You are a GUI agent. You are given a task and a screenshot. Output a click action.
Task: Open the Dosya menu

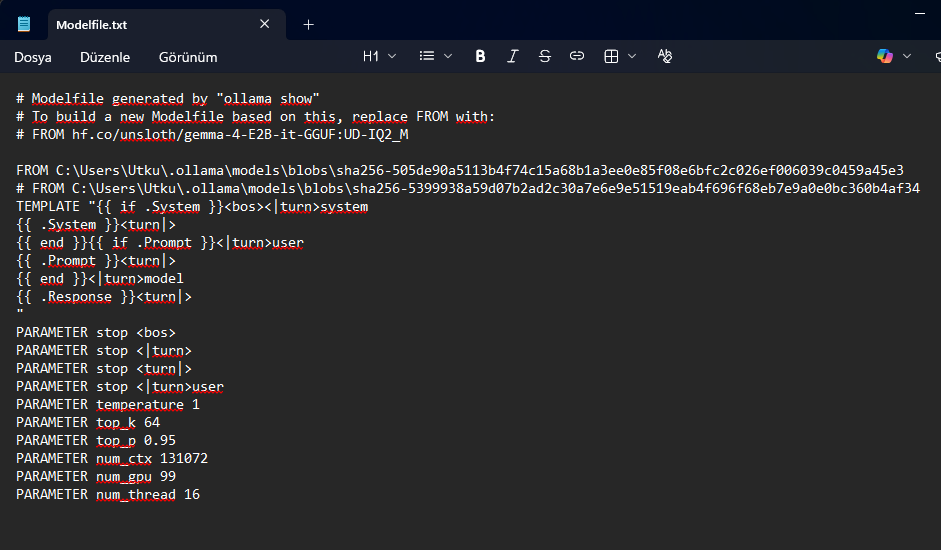pos(33,57)
